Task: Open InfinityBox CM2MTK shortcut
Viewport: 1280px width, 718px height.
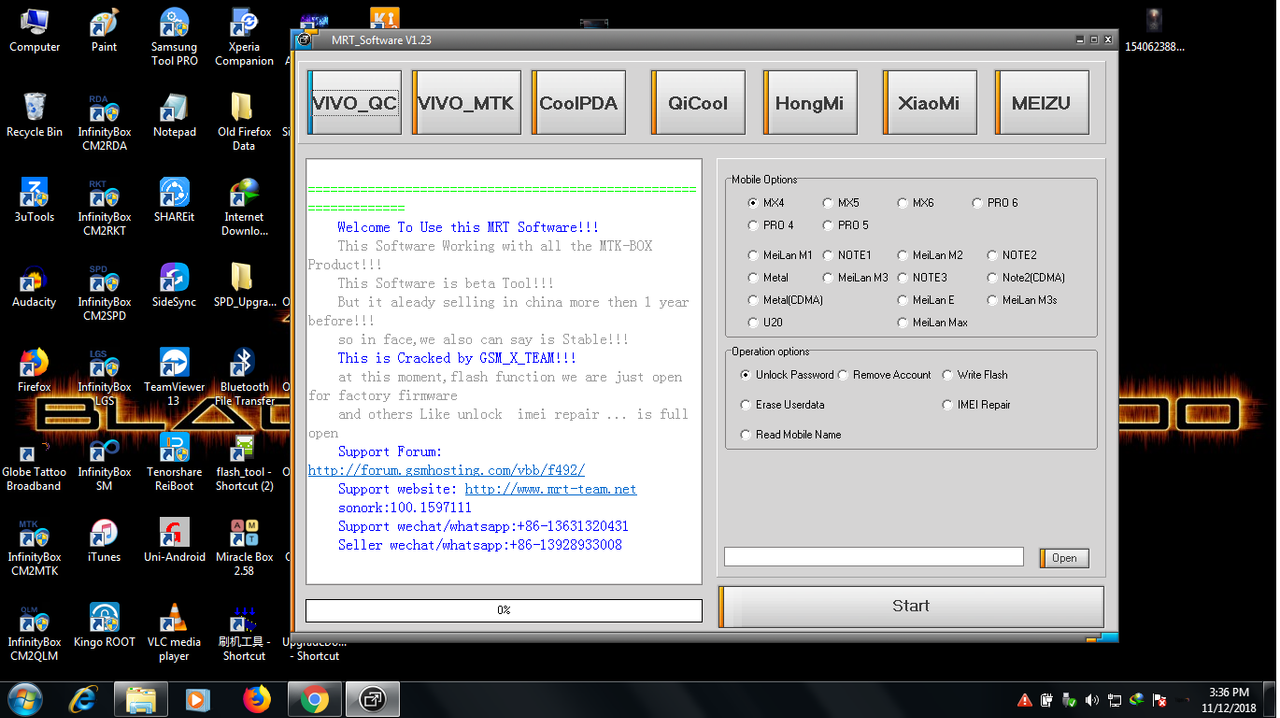Action: [34, 547]
